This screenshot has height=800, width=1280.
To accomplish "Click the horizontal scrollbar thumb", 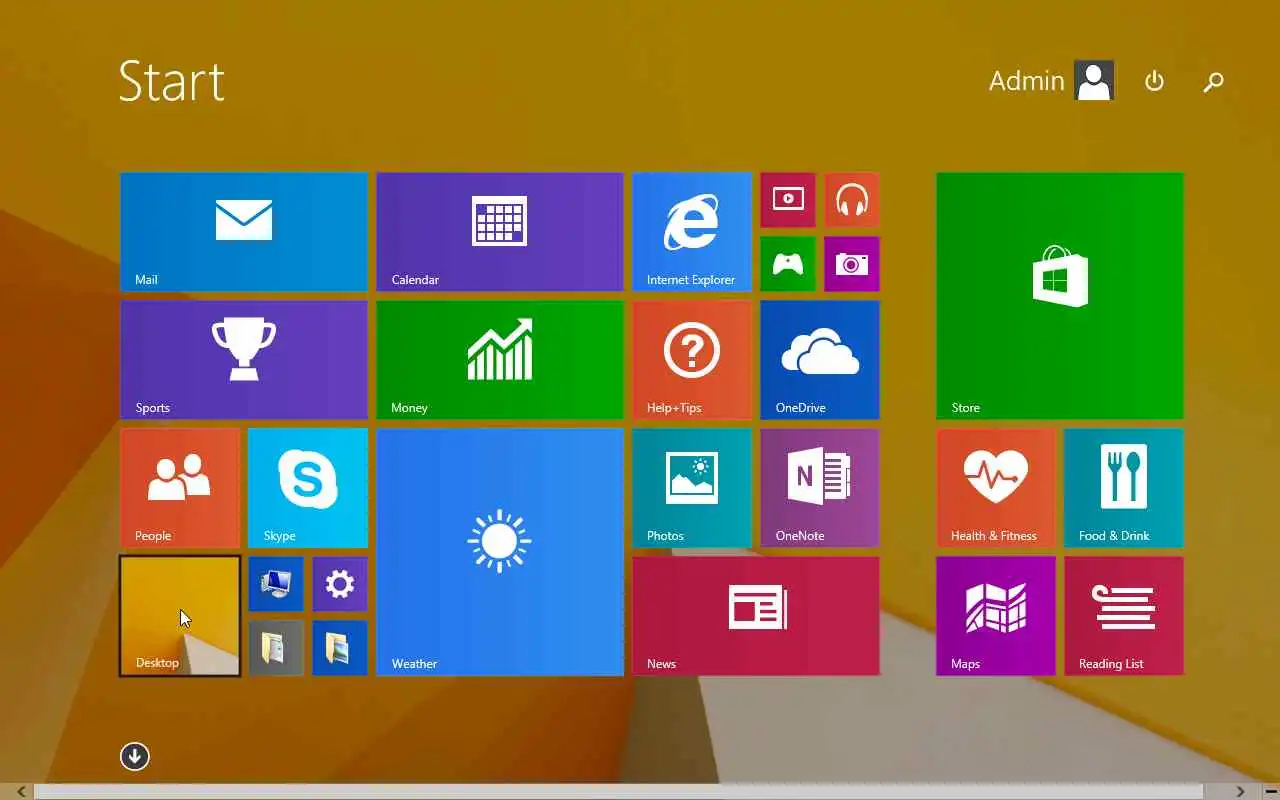I will (x=619, y=791).
